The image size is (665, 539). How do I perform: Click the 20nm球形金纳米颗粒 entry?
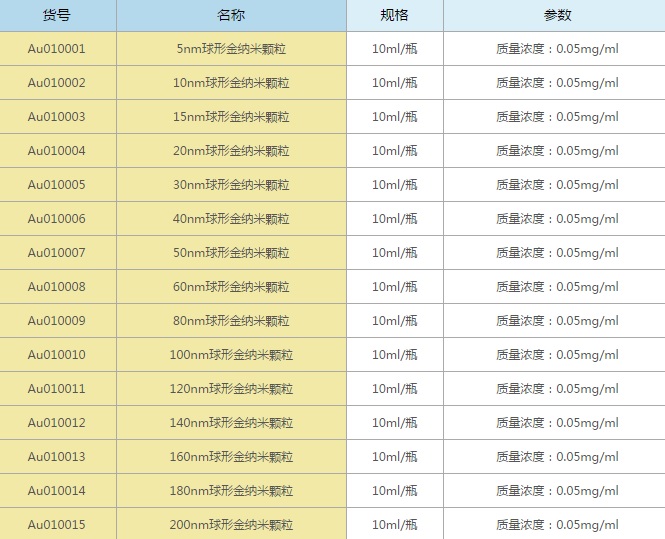pyautogui.click(x=232, y=151)
